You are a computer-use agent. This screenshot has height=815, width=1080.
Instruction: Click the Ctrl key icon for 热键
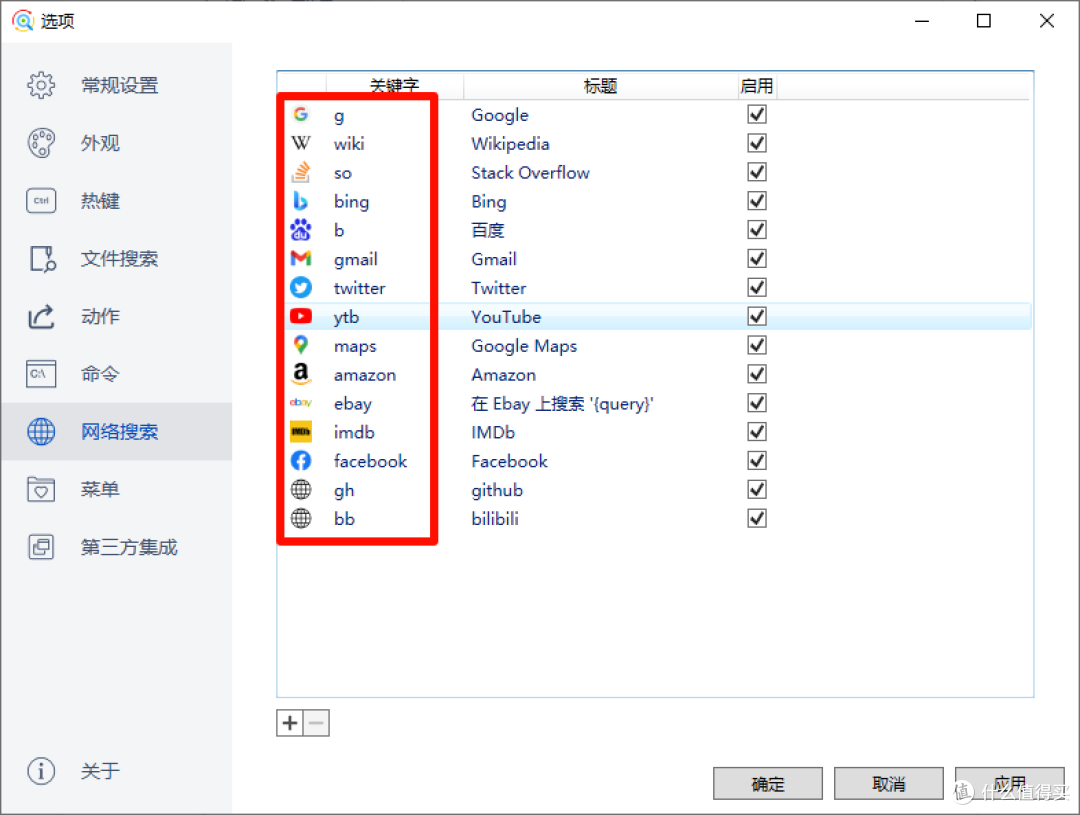41,201
